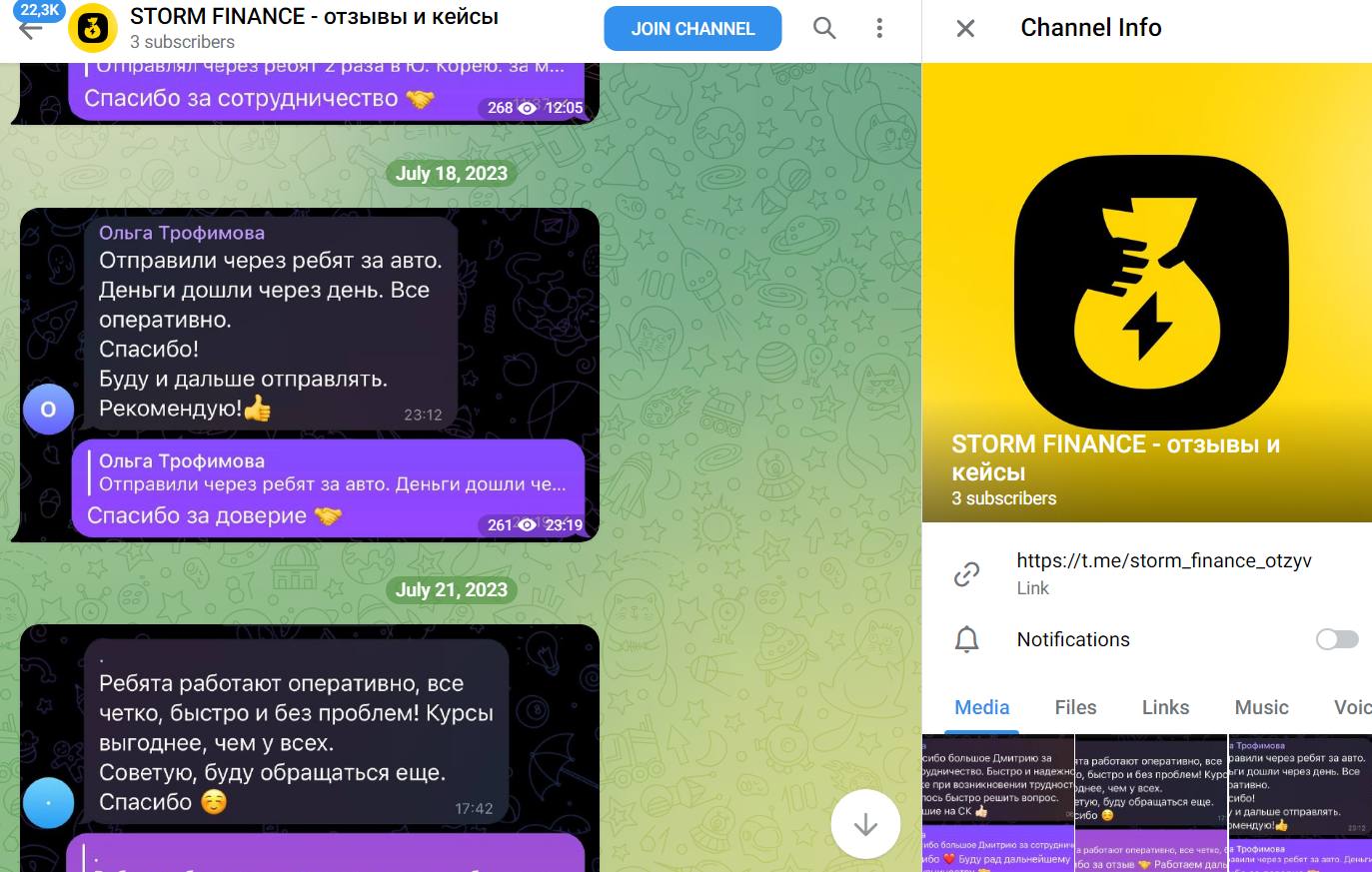The image size is (1372, 872).
Task: Click the 268 views eye icon
Action: pyautogui.click(x=527, y=108)
